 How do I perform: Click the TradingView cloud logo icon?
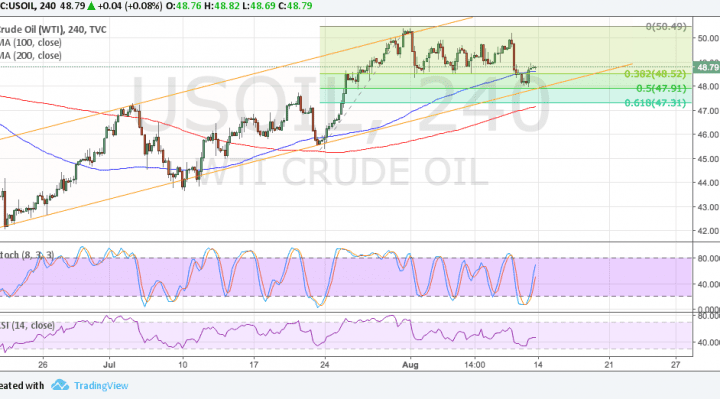point(60,385)
